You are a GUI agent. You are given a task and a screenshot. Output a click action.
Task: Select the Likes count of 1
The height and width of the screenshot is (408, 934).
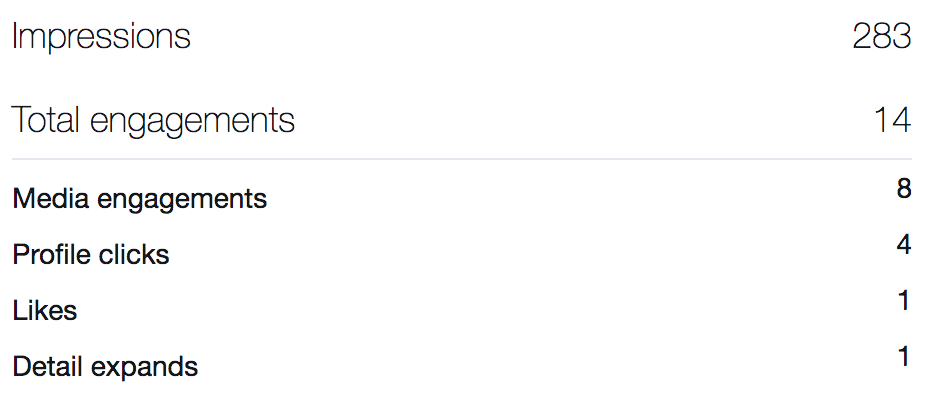click(x=905, y=300)
